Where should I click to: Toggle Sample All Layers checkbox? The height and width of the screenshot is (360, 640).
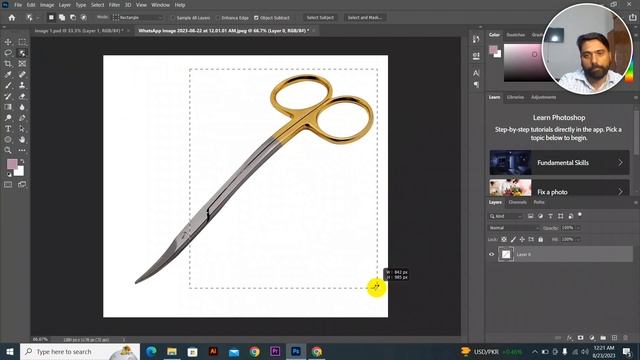tap(173, 18)
